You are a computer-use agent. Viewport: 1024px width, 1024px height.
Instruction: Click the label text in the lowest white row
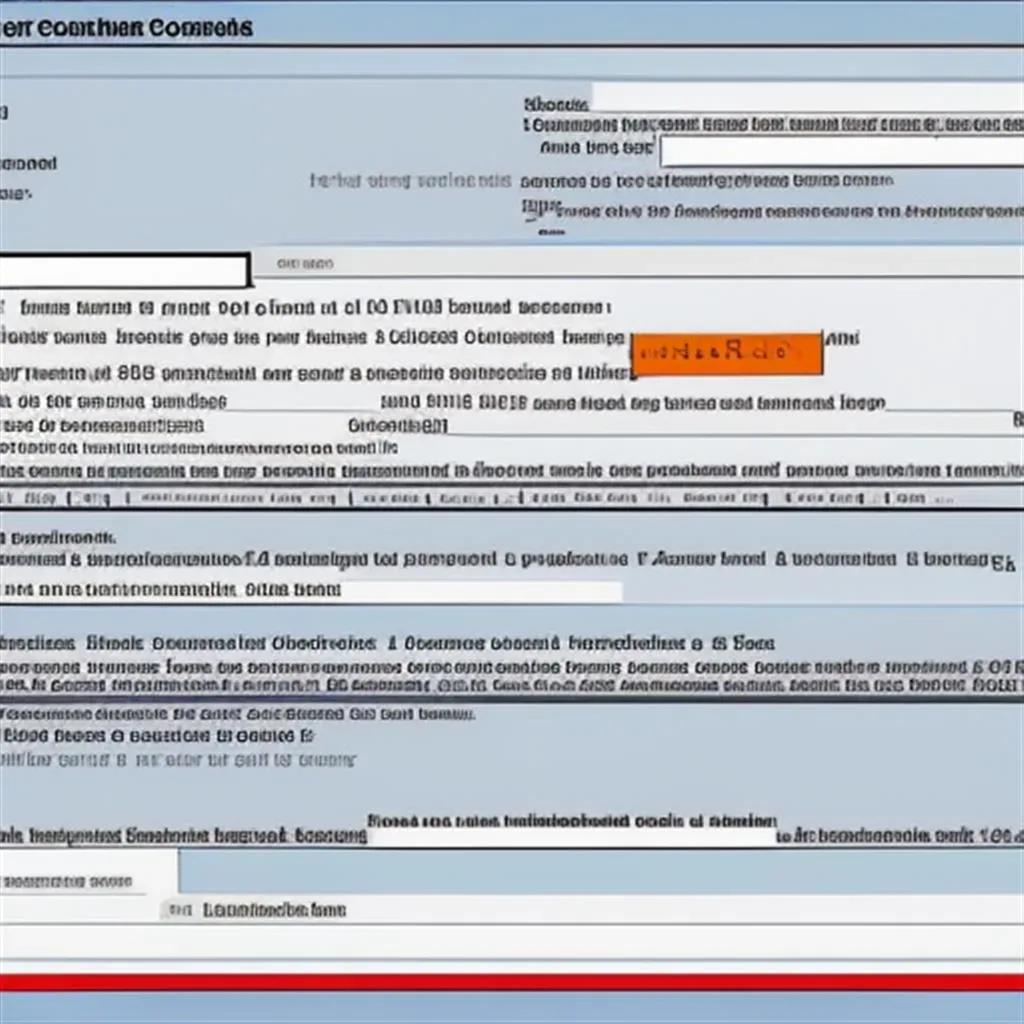click(x=273, y=910)
